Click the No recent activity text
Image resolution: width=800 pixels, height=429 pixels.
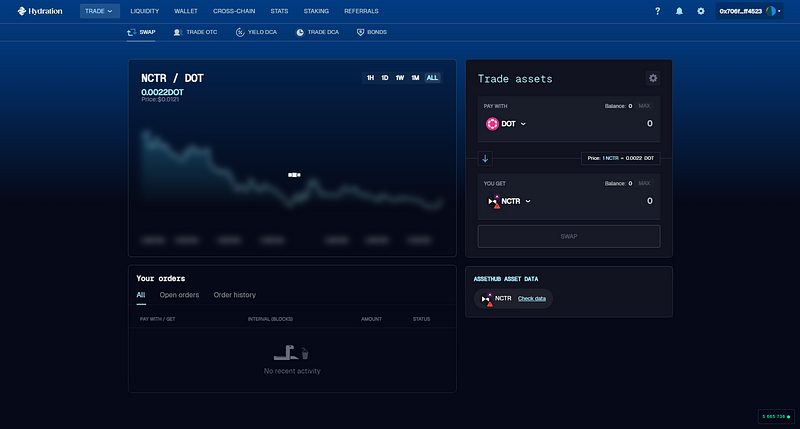(x=292, y=371)
